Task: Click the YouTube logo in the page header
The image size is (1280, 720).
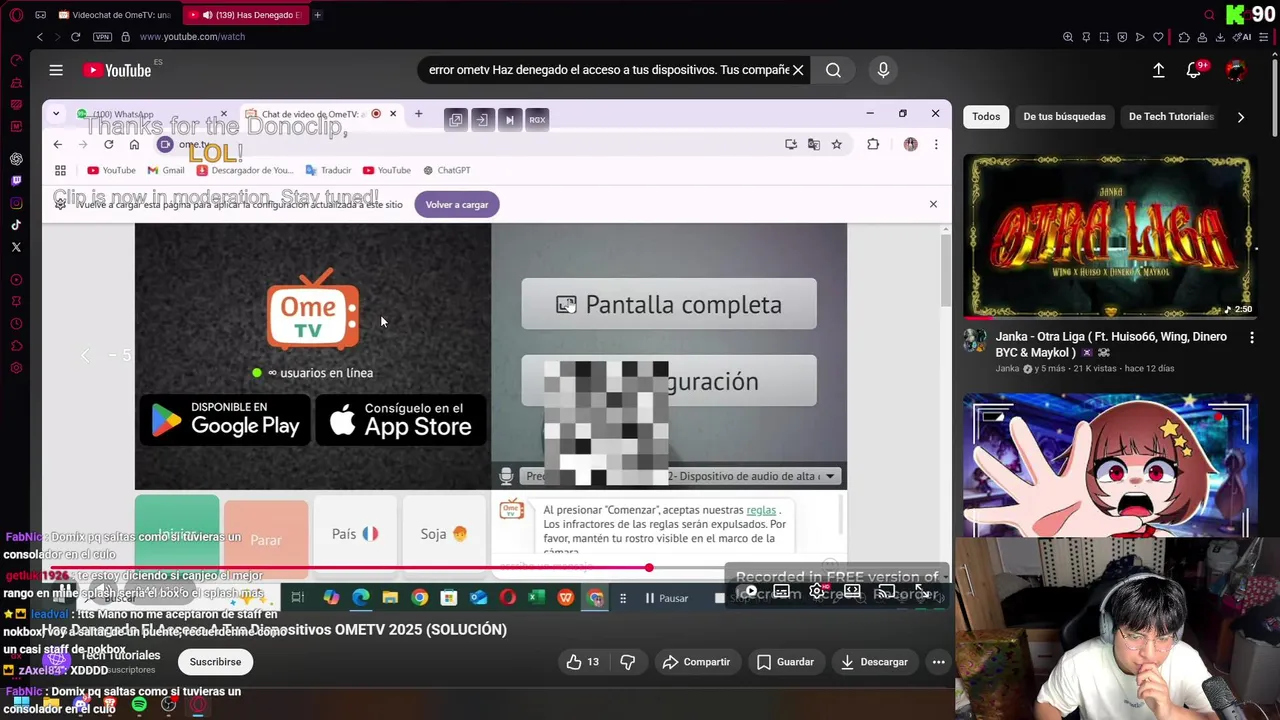Action: (118, 70)
